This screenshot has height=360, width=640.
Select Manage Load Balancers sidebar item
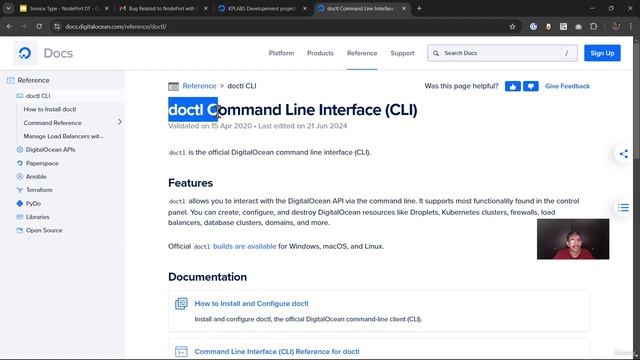pos(64,136)
